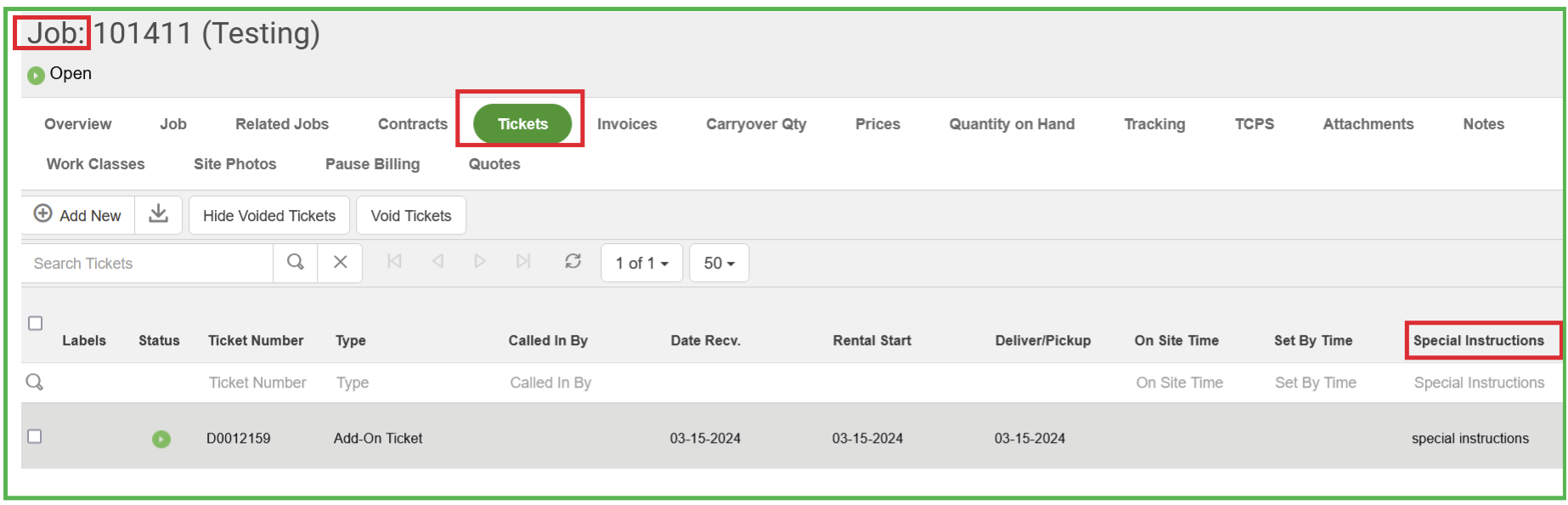The image size is (1568, 505).
Task: Click the download tickets icon
Action: click(x=158, y=214)
